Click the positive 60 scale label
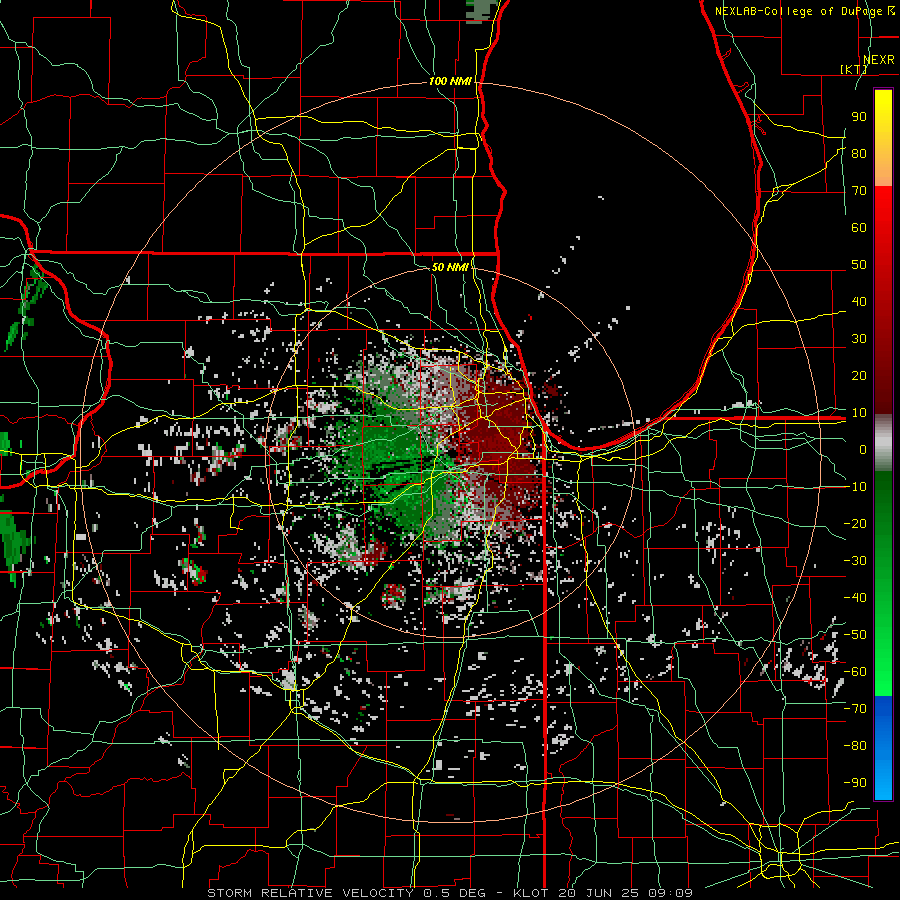Image resolution: width=900 pixels, height=900 pixels. pyautogui.click(x=859, y=228)
